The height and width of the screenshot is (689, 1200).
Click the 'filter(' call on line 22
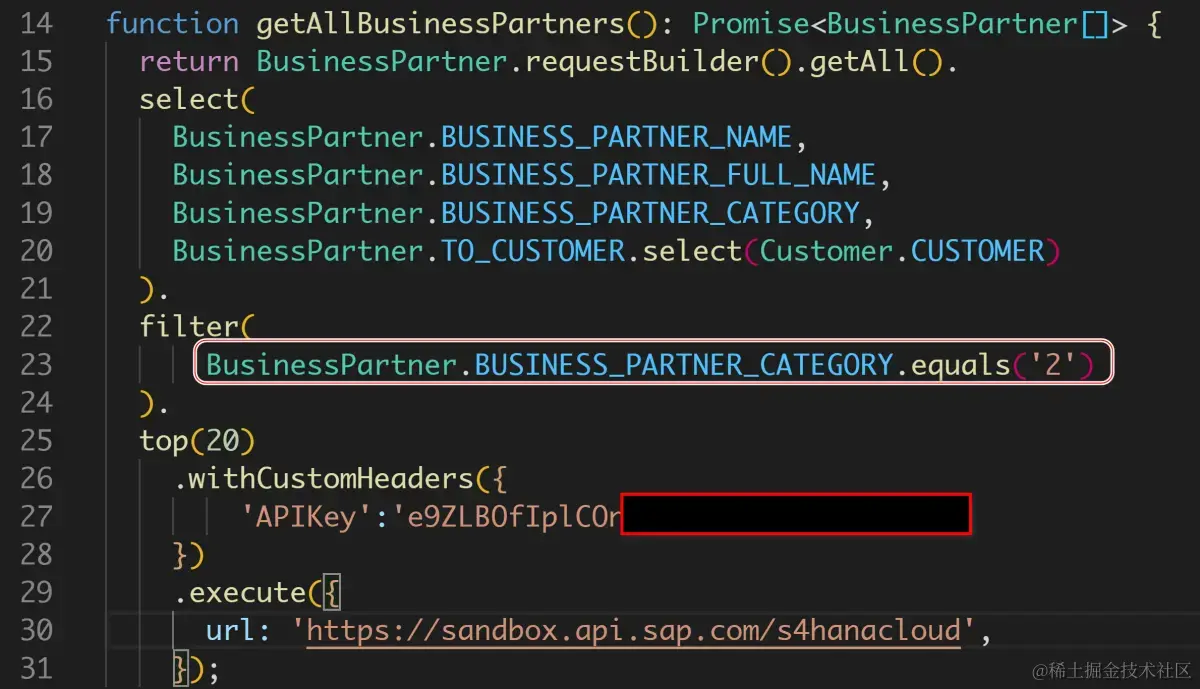[x=197, y=328]
